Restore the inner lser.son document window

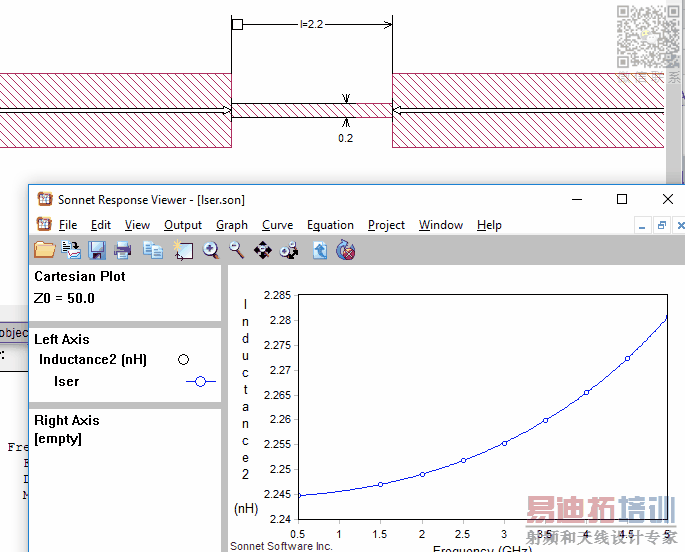click(661, 225)
